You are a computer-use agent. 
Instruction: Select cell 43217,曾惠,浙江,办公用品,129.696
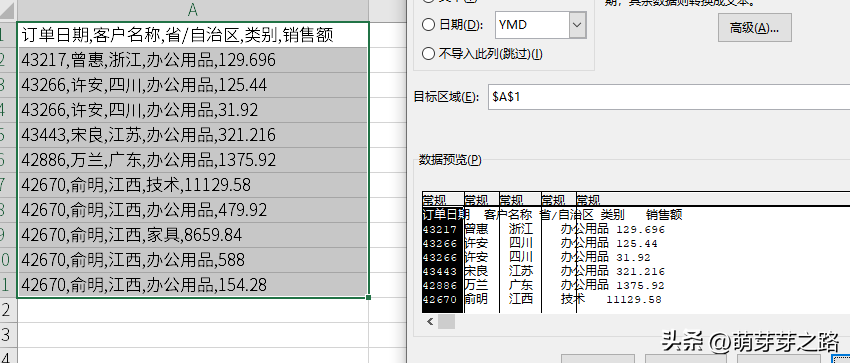coord(192,60)
